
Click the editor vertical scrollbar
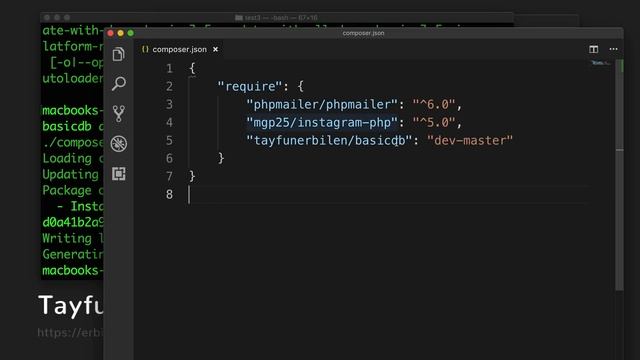(619, 176)
